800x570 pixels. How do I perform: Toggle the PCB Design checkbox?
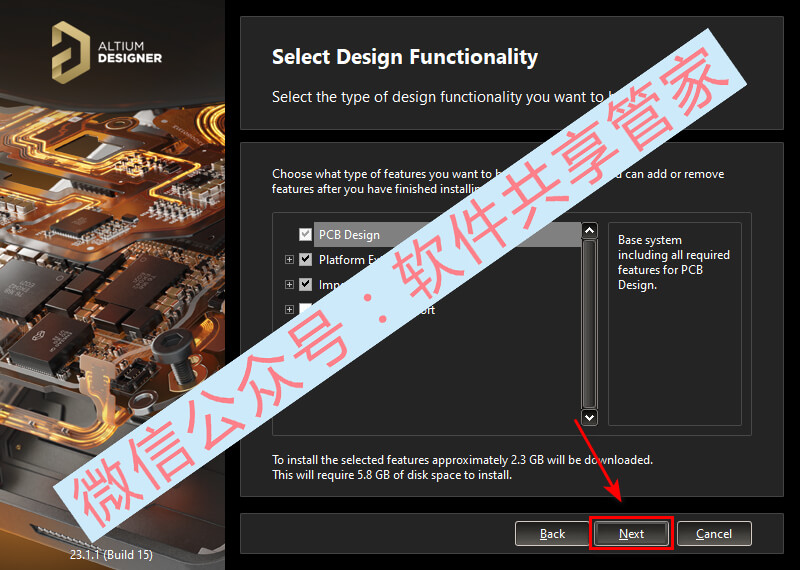click(x=305, y=234)
